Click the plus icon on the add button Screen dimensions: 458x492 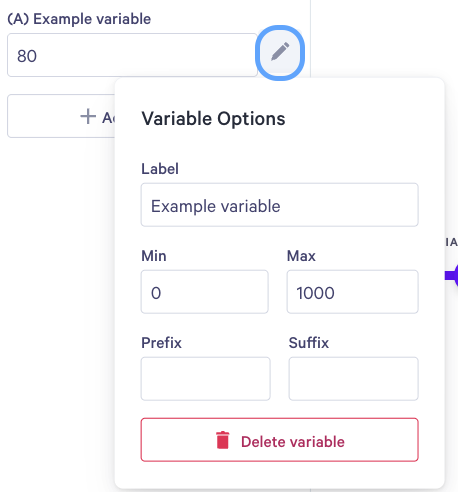click(x=88, y=116)
